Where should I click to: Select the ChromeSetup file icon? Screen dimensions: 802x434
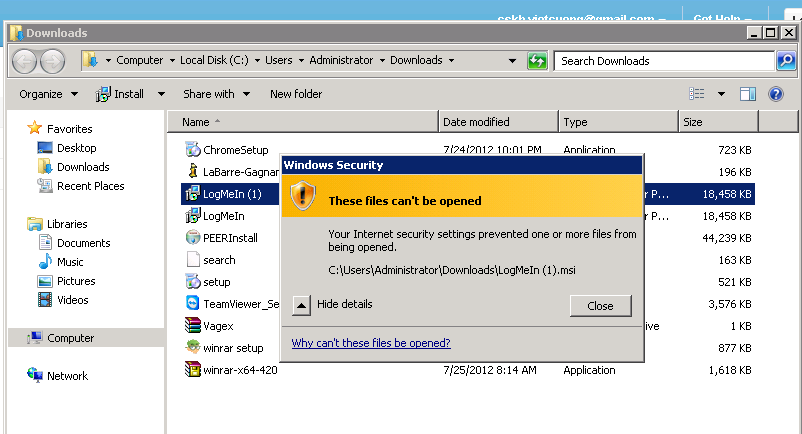tap(192, 150)
